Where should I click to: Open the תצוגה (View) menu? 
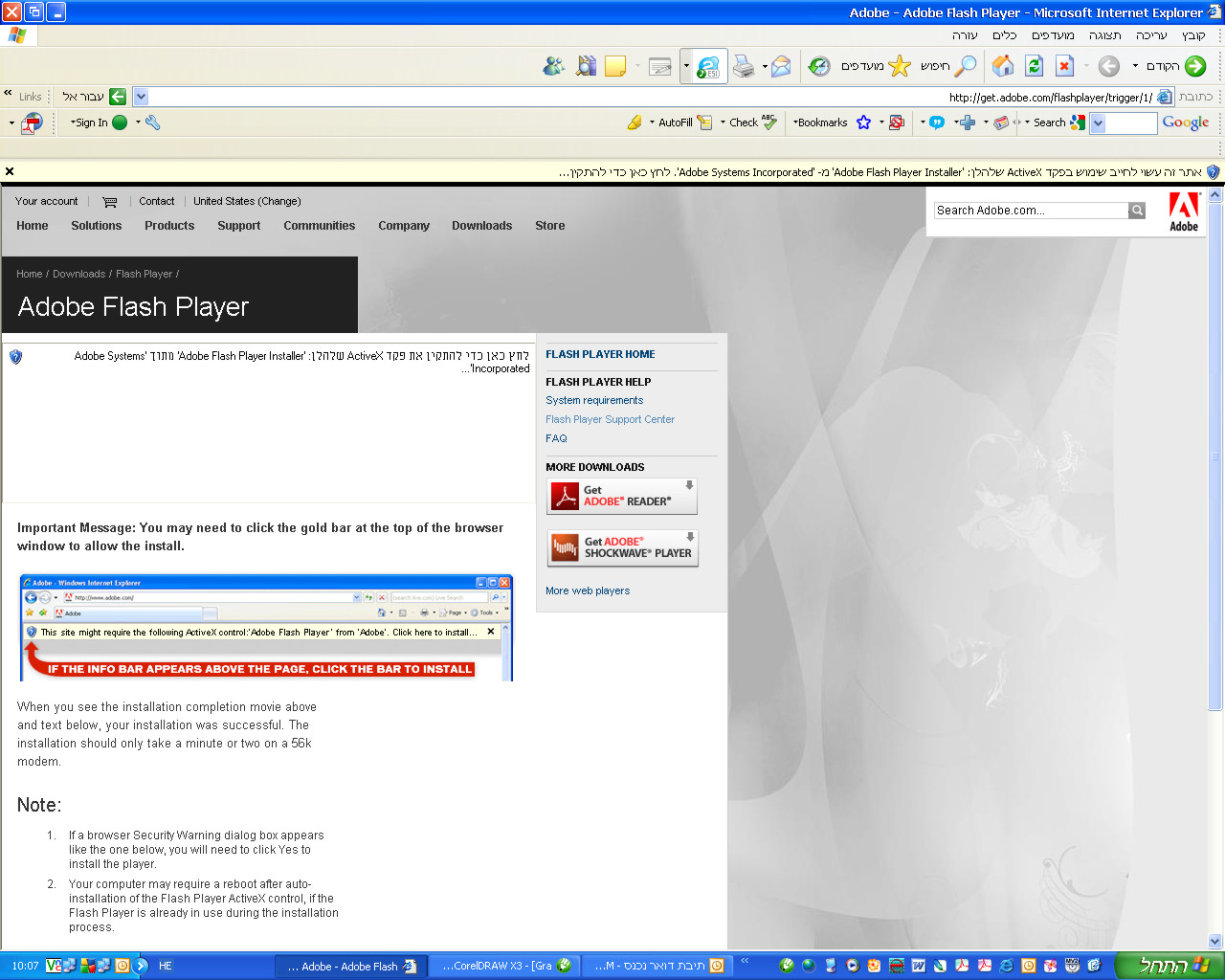click(1105, 35)
